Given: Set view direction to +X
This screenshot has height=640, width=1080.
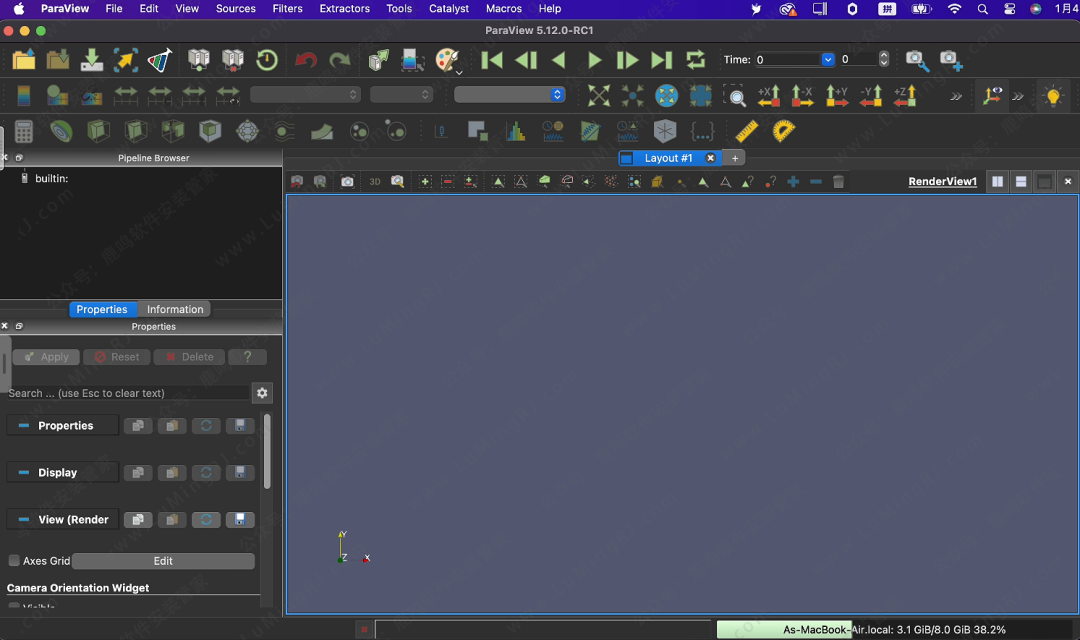Looking at the screenshot, I should (769, 96).
